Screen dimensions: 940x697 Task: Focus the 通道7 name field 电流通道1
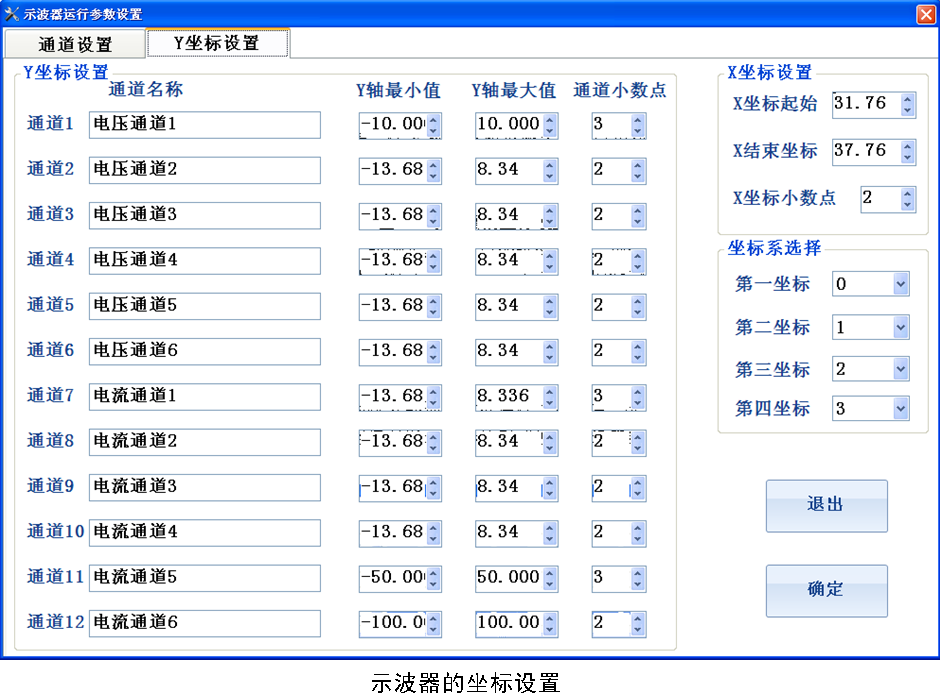click(x=204, y=397)
